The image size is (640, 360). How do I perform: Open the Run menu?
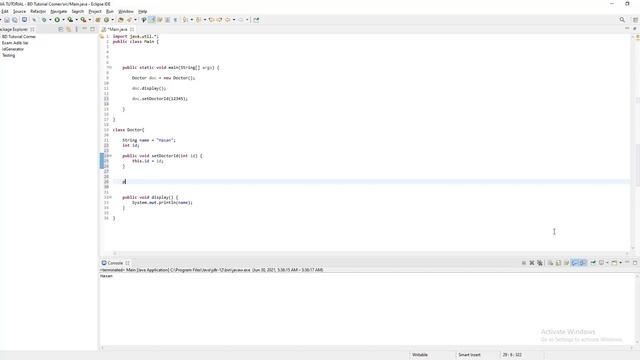click(110, 11)
